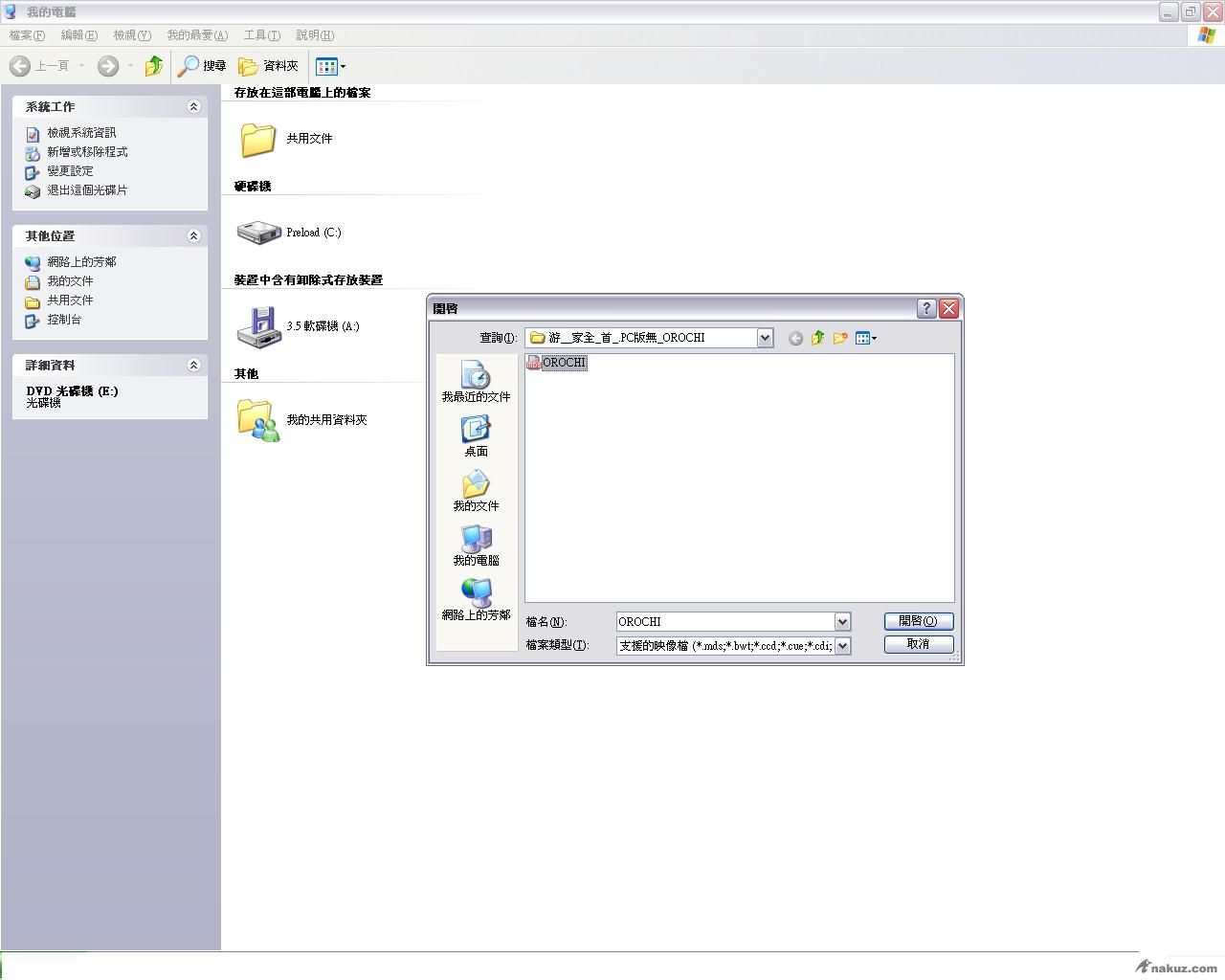
Task: Open the 檢視 menu
Action: (x=131, y=35)
